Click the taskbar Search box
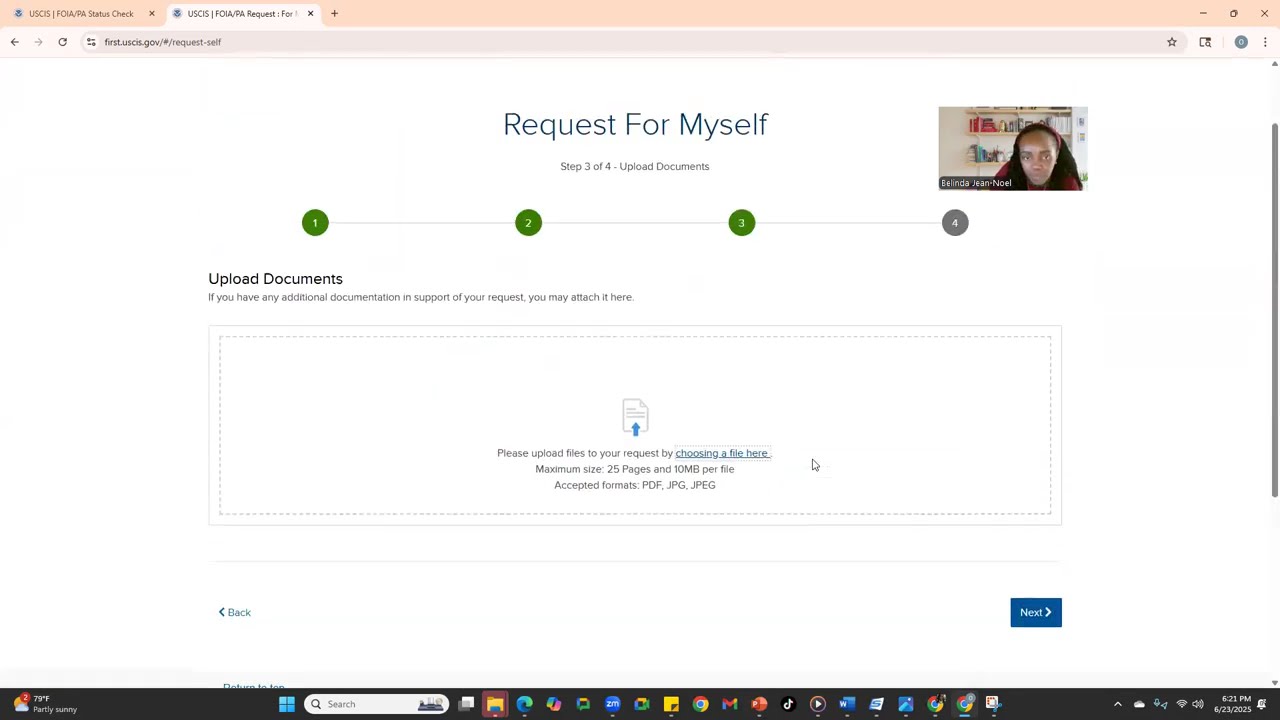The image size is (1280, 720). [x=375, y=704]
